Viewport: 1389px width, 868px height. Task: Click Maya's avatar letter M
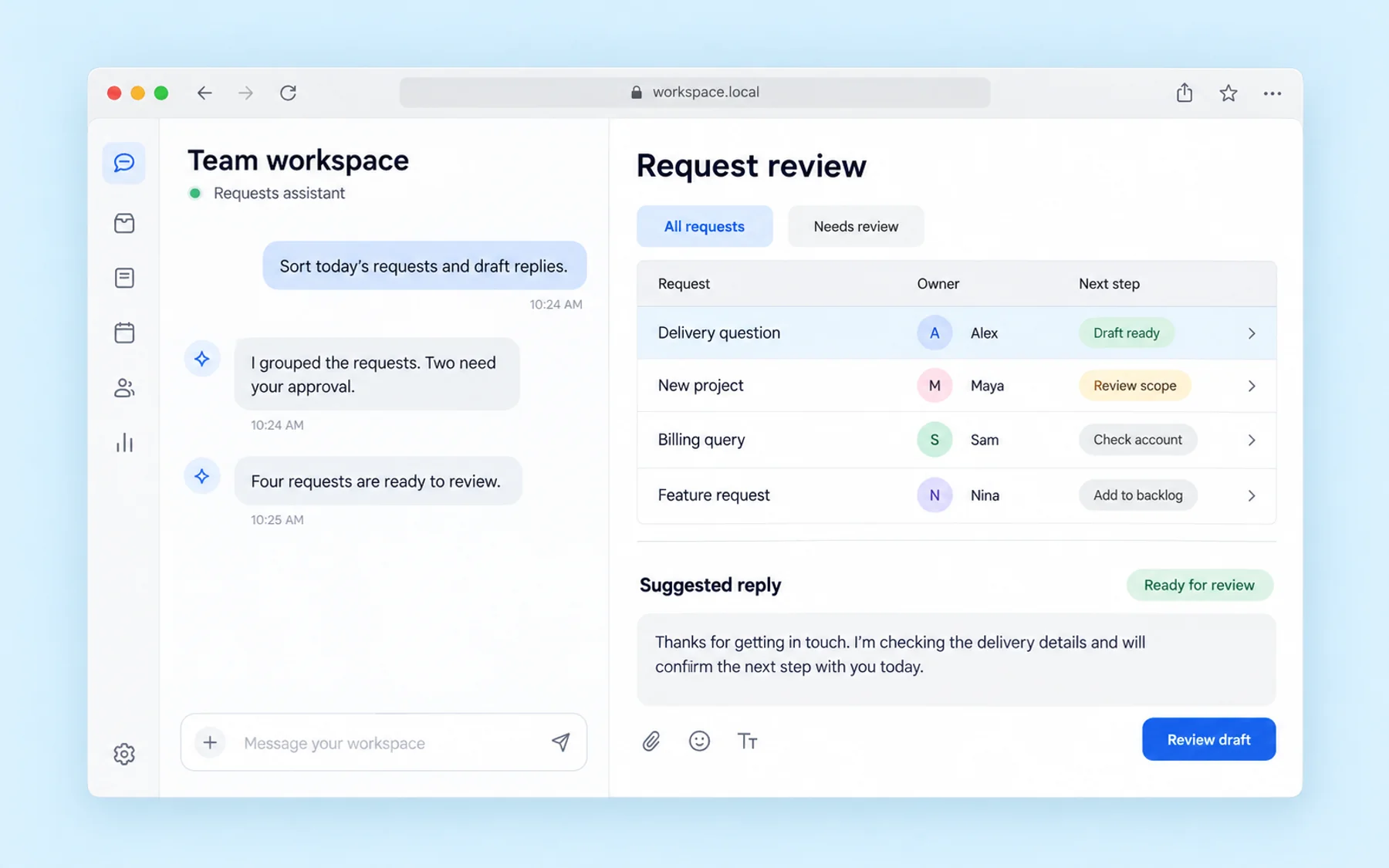click(x=934, y=386)
